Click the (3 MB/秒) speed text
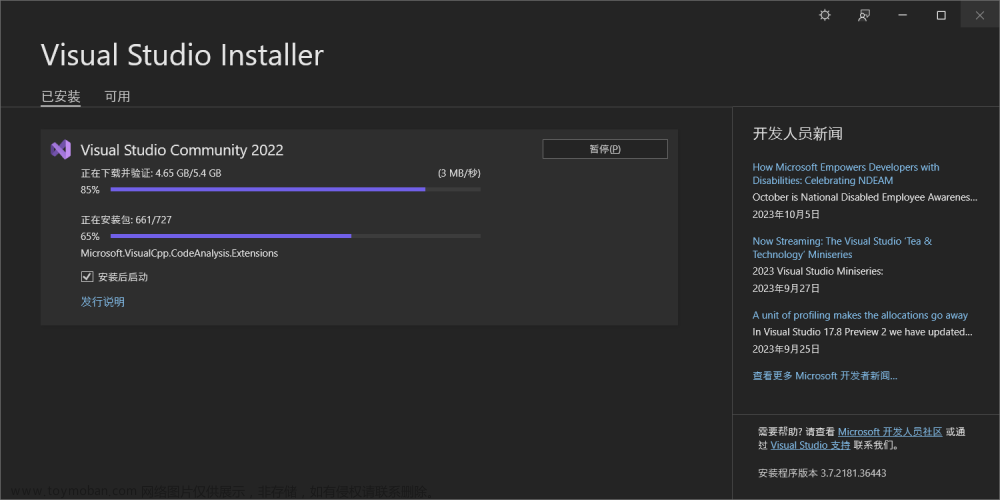 pyautogui.click(x=459, y=173)
